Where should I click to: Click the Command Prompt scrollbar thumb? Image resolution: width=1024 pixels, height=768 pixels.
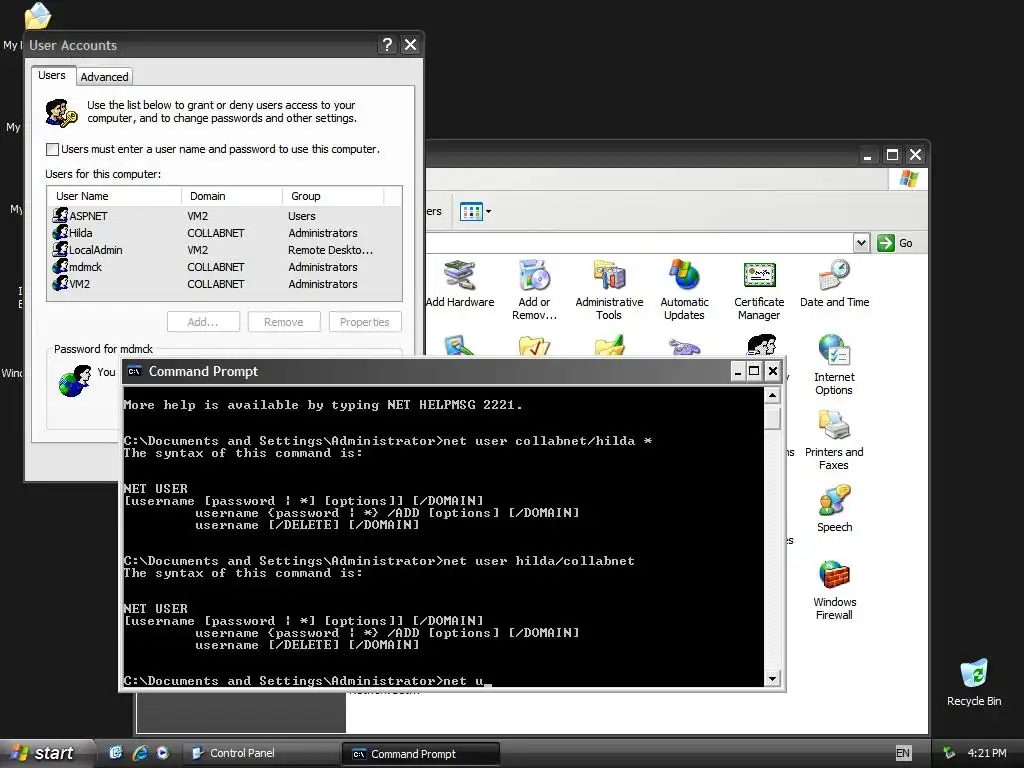pos(773,417)
